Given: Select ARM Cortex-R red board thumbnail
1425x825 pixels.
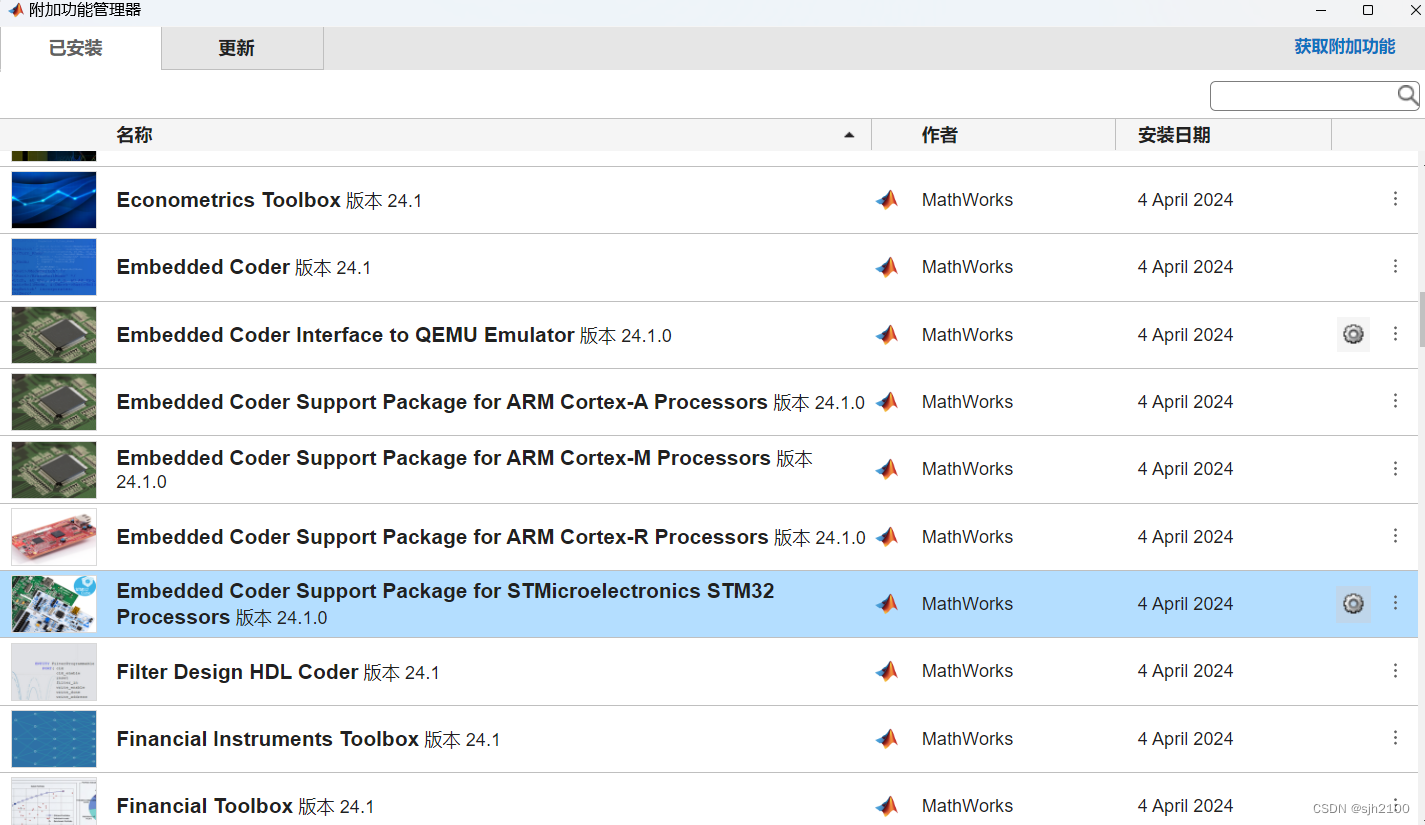Looking at the screenshot, I should tap(54, 537).
